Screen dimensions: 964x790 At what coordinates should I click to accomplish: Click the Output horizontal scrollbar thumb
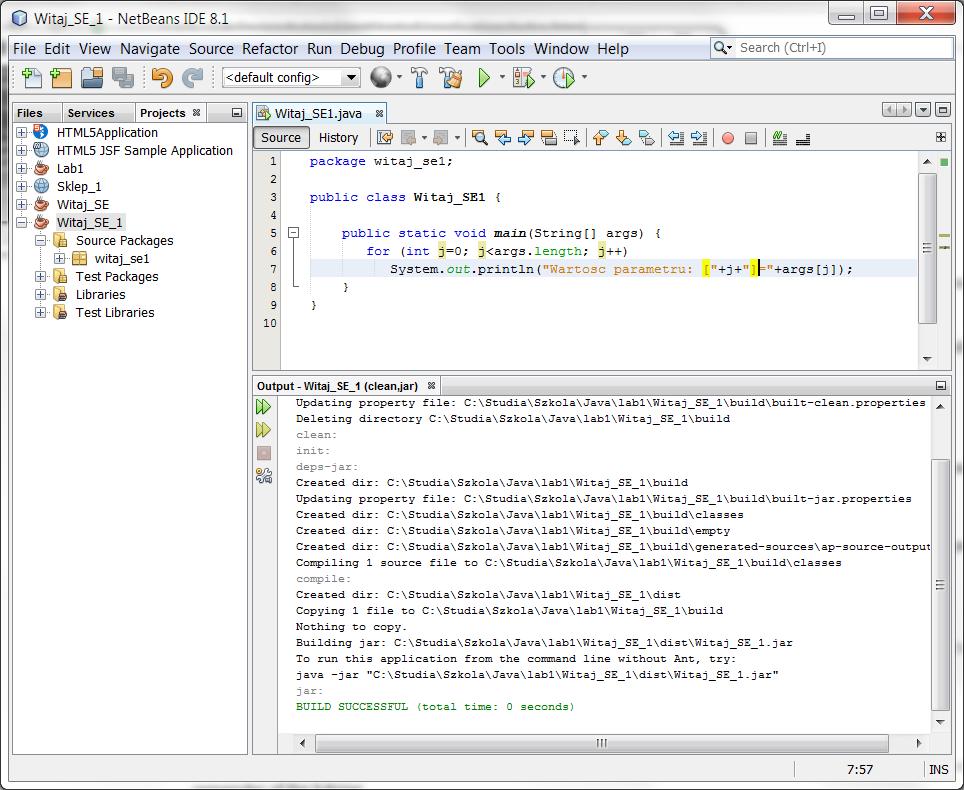[601, 743]
